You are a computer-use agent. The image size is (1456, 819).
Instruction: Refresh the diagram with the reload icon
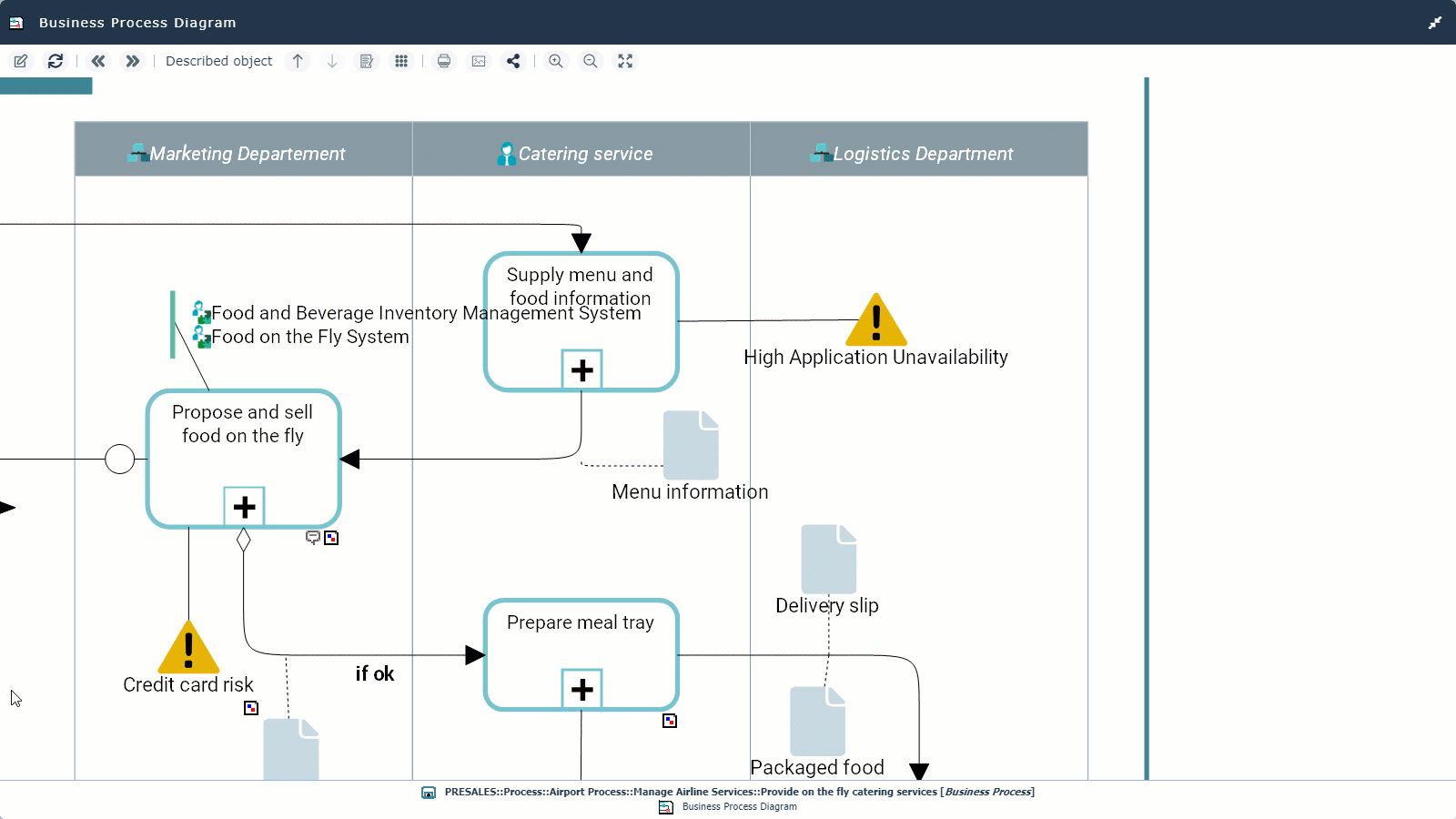(x=56, y=61)
